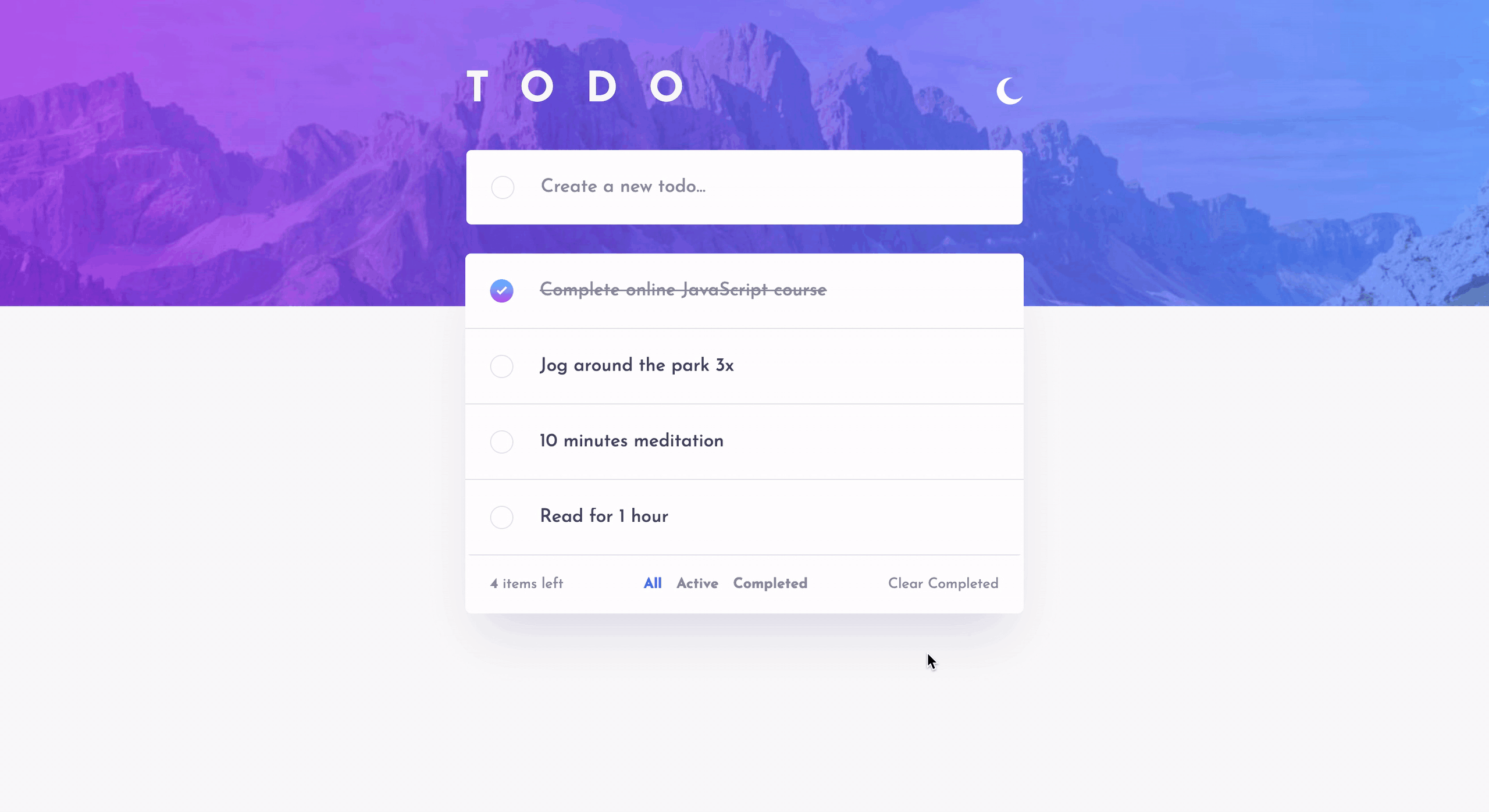Click the TODO app title header

[x=576, y=87]
